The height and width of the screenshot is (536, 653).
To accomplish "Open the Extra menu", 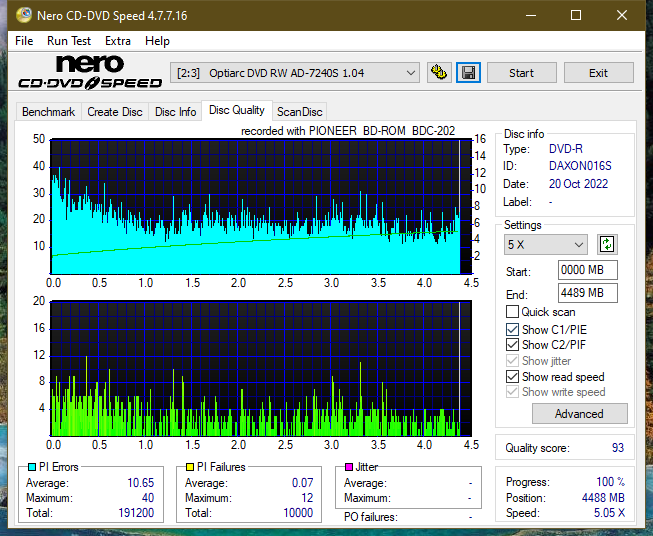I will point(118,41).
